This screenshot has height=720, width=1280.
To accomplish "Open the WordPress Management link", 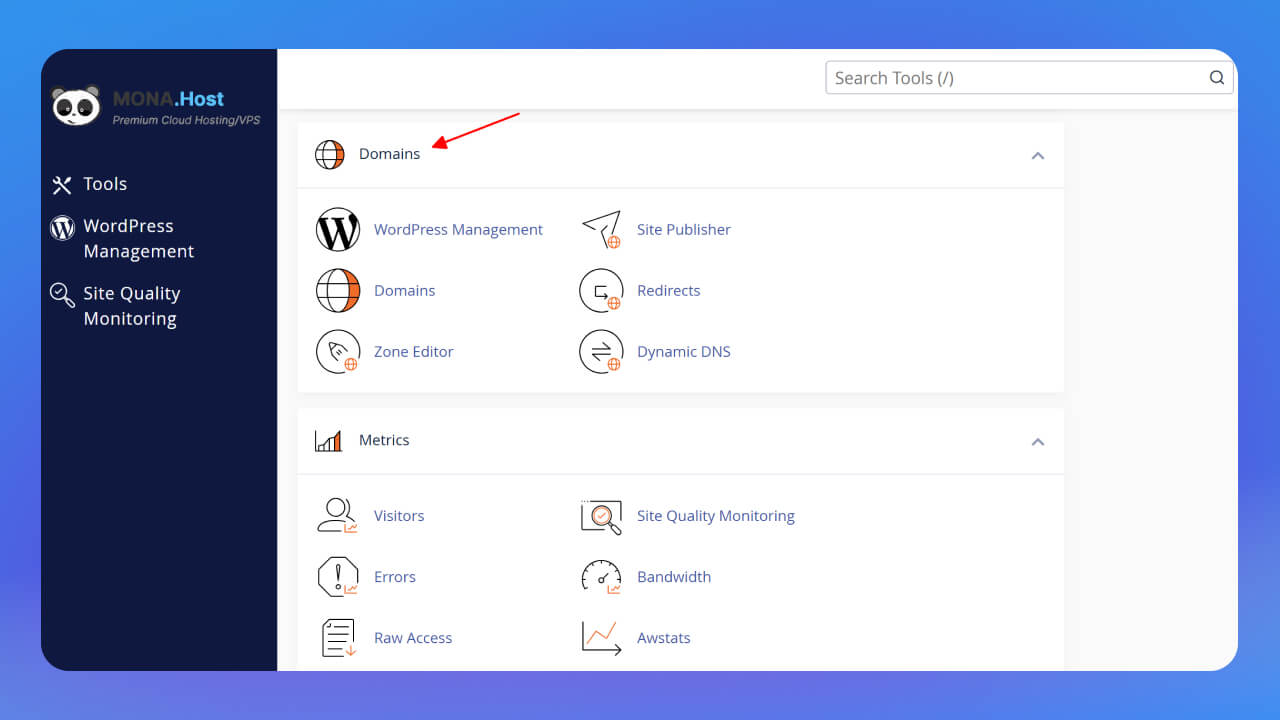I will pyautogui.click(x=458, y=230).
